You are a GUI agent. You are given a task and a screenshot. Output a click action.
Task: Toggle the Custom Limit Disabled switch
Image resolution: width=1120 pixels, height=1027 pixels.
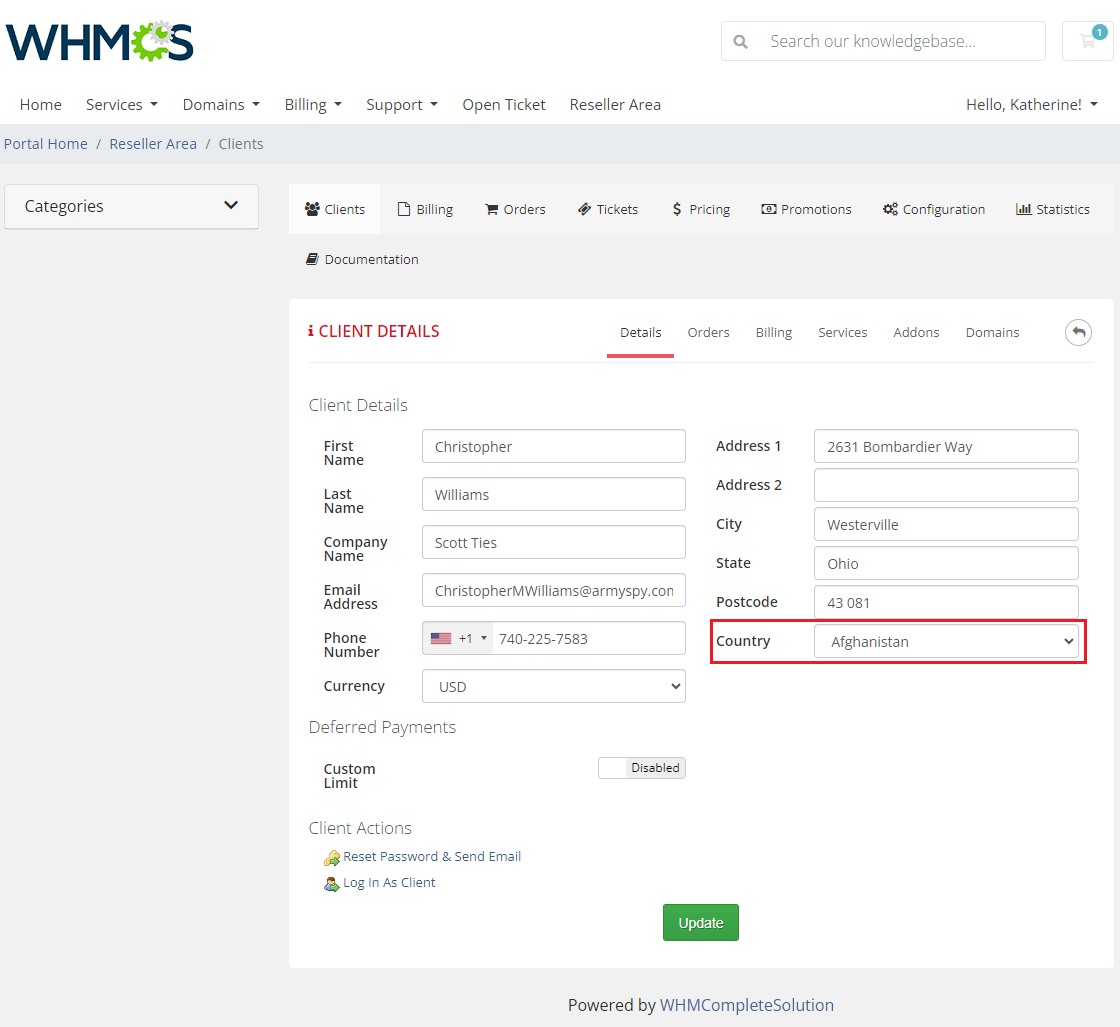pyautogui.click(x=641, y=768)
